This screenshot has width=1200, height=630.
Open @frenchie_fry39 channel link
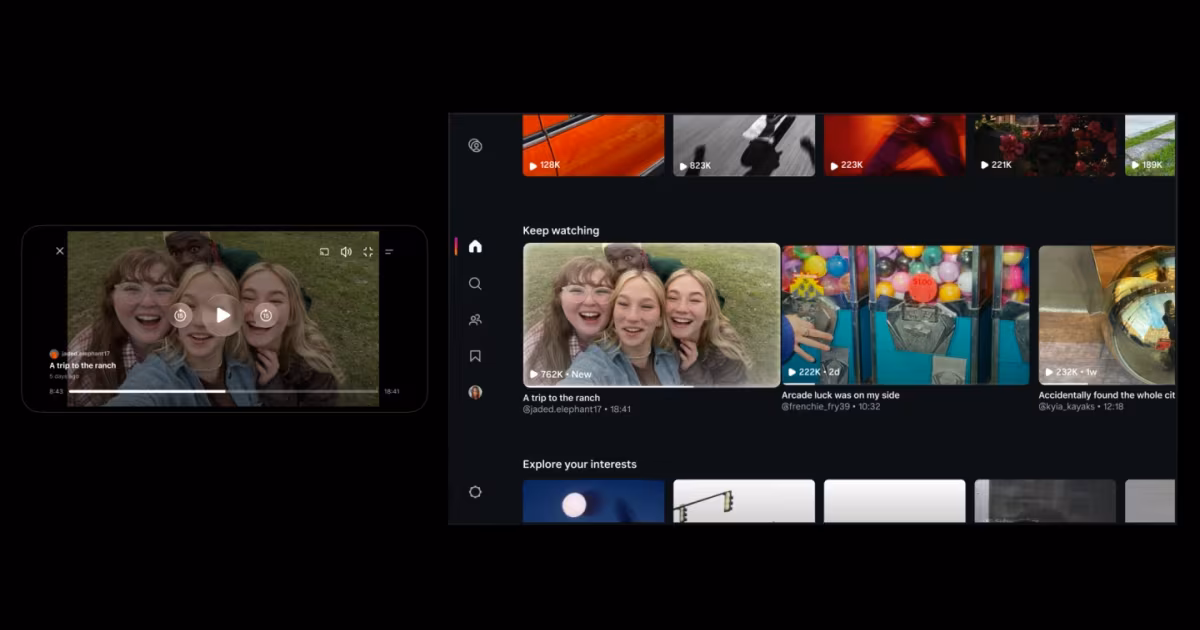point(817,407)
